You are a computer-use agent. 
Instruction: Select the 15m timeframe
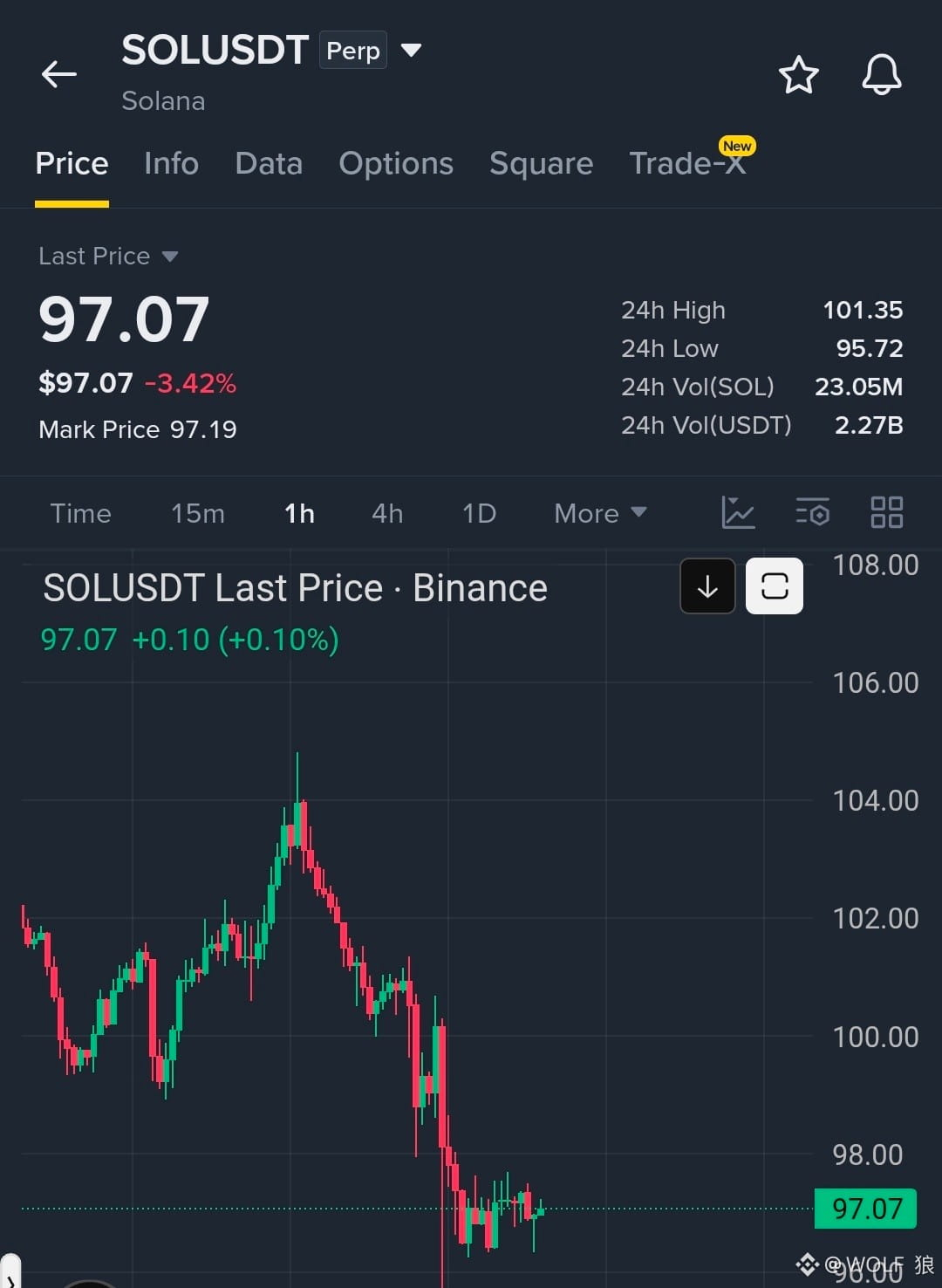click(198, 513)
